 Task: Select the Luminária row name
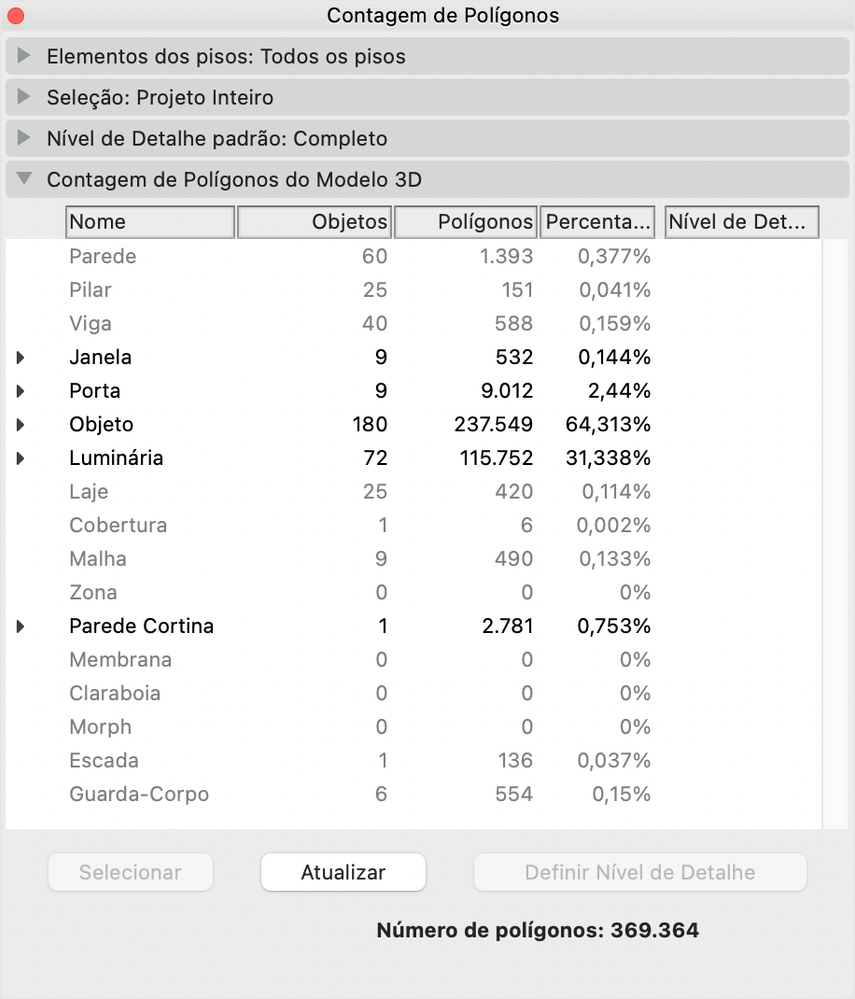116,459
